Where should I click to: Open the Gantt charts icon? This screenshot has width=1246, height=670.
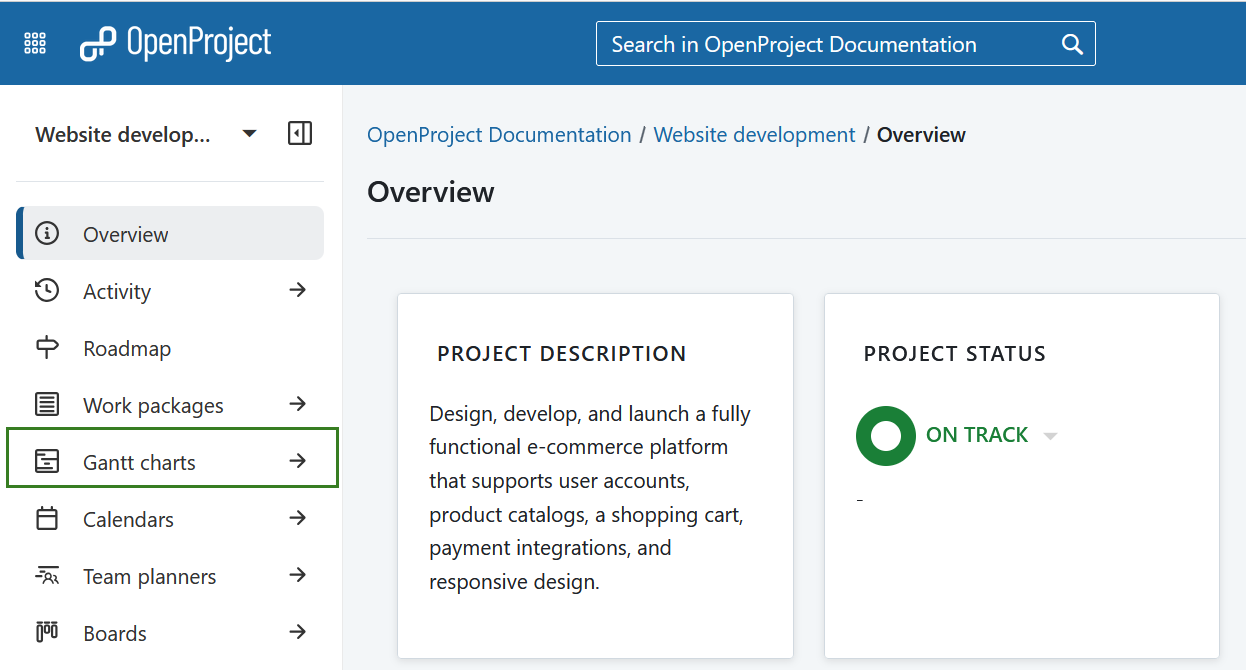pyautogui.click(x=46, y=461)
